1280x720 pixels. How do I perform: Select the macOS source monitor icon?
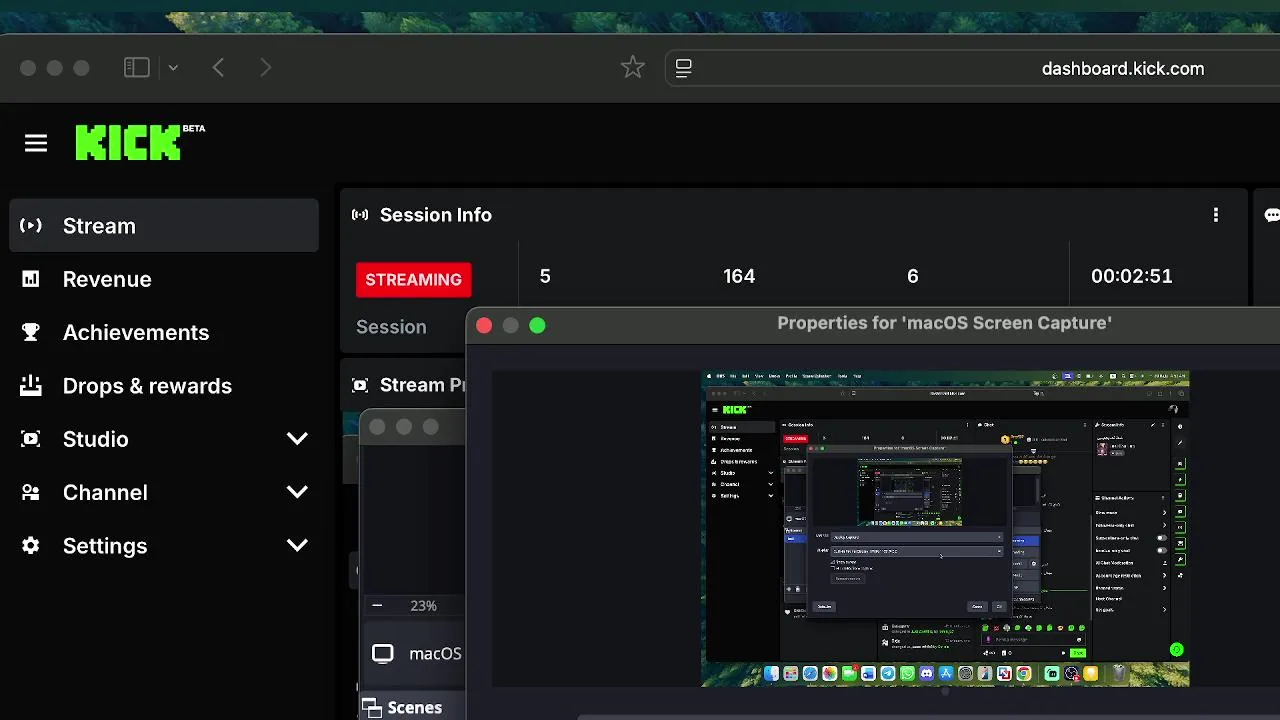383,654
